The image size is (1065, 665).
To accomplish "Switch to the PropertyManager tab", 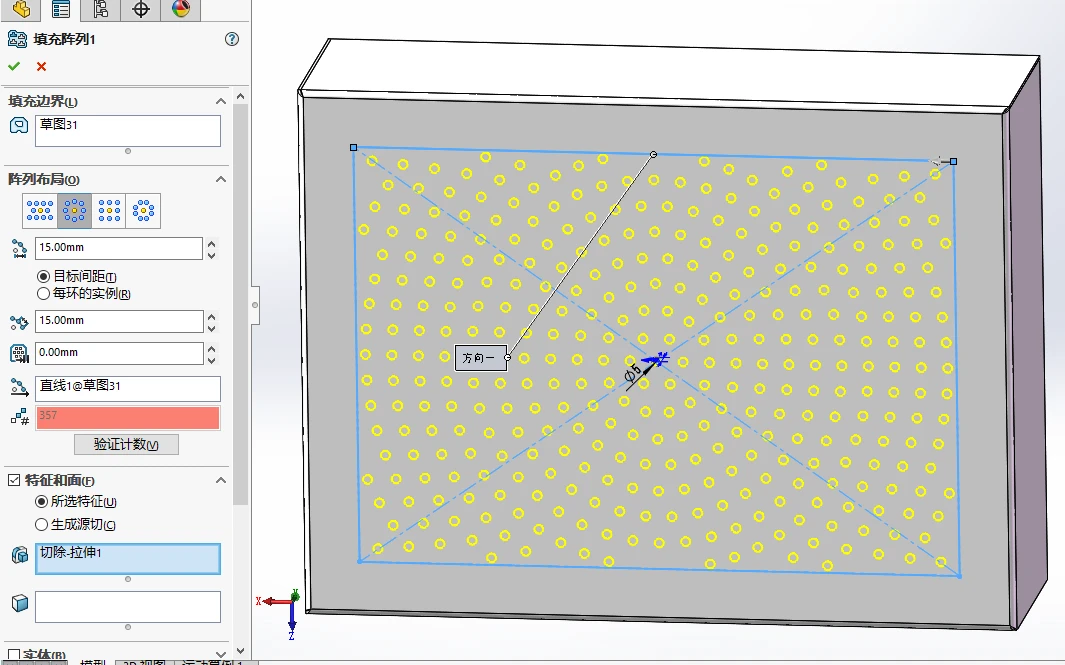I will 60,9.
